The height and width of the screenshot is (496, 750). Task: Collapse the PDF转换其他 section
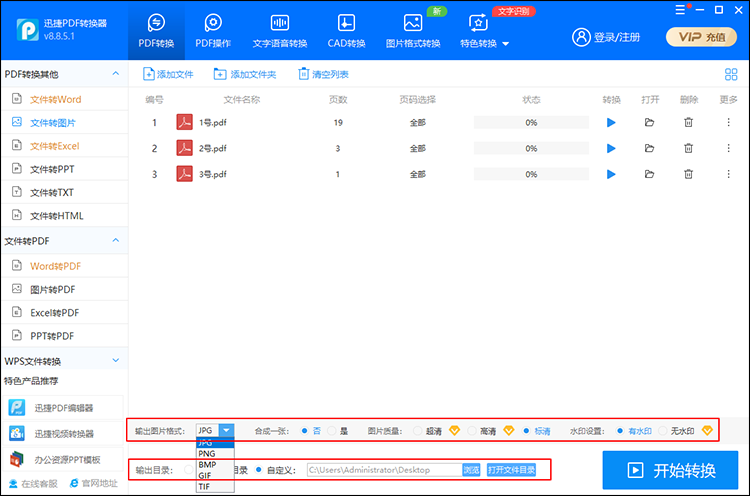(x=116, y=75)
